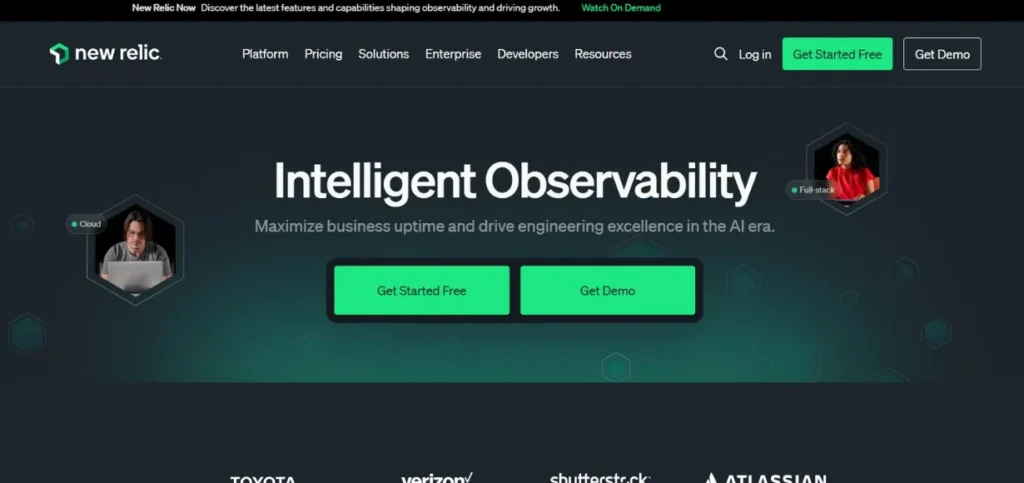This screenshot has width=1024, height=483.
Task: Open the search magnifier icon
Action: point(720,54)
